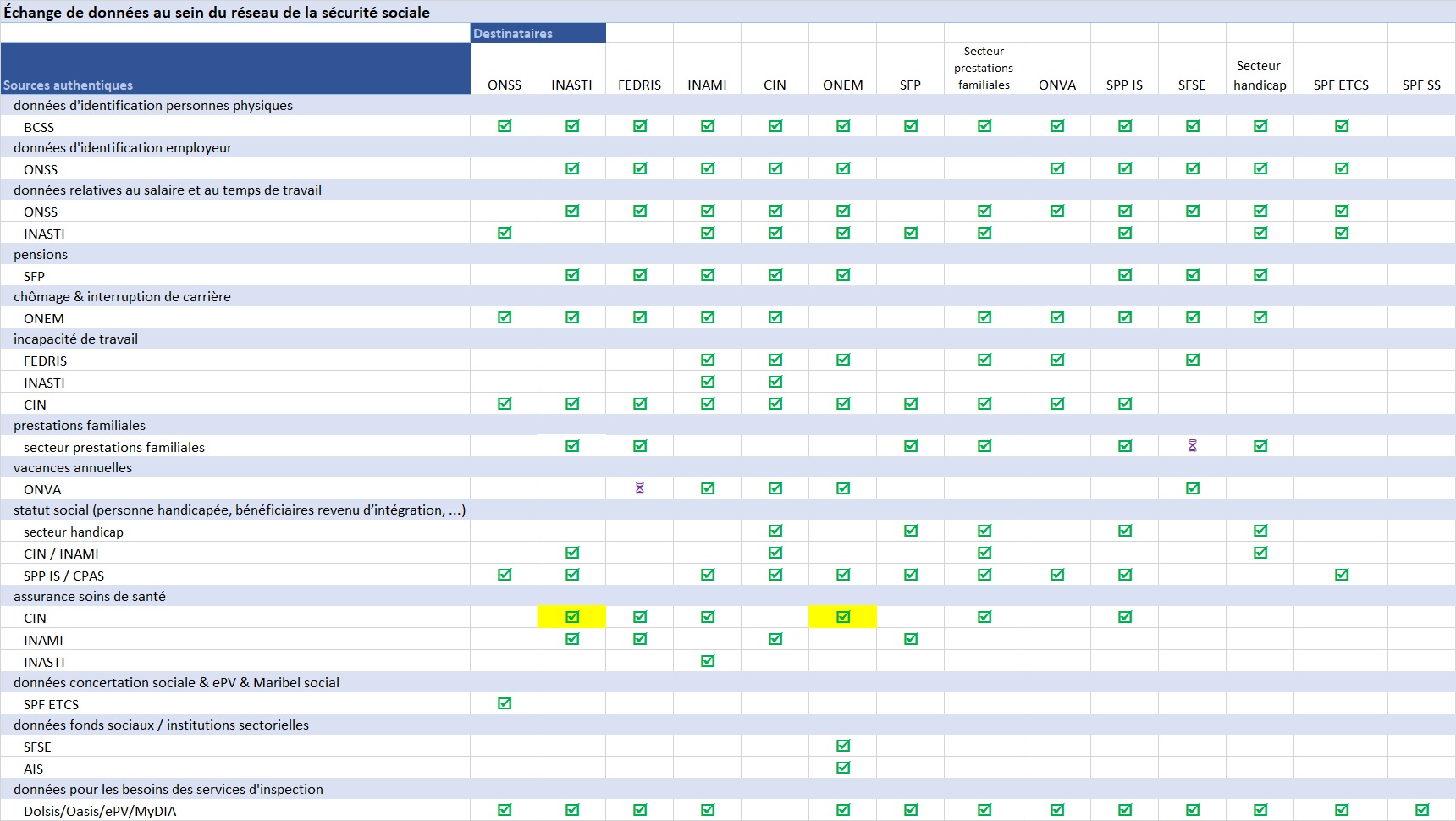Select the Dolsis/Oasis/ePV/MyDIA row label
This screenshot has height=821, width=1456.
tap(100, 811)
